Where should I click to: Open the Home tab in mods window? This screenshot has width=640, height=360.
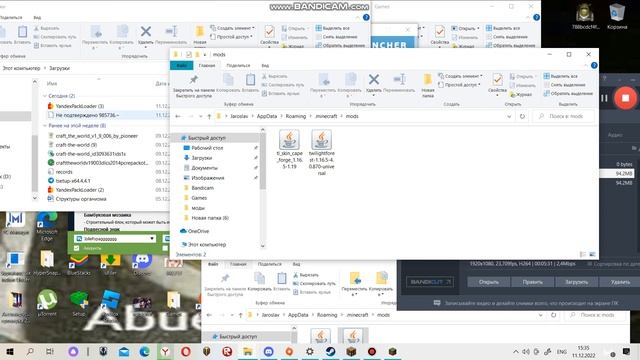pyautogui.click(x=207, y=65)
